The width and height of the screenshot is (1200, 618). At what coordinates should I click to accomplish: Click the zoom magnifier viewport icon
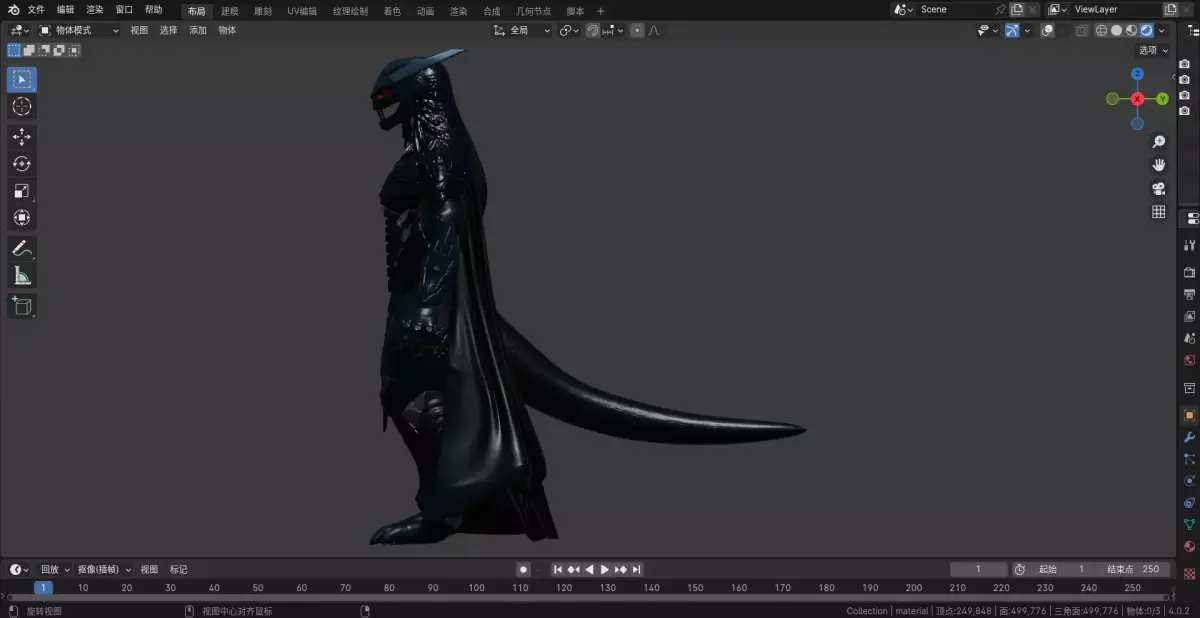[1159, 142]
